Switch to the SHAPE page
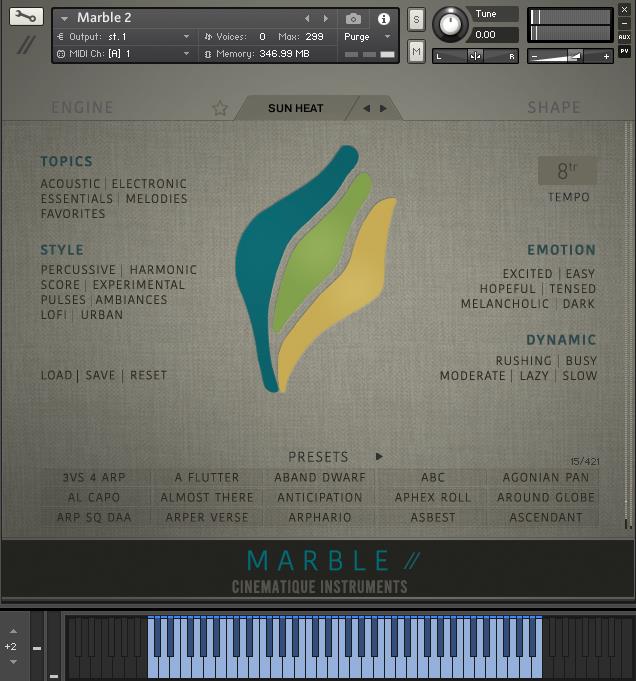The image size is (636, 681). [x=554, y=107]
